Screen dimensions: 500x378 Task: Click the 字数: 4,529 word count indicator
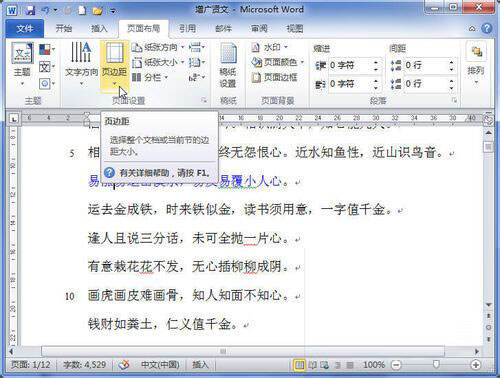[x=85, y=365]
